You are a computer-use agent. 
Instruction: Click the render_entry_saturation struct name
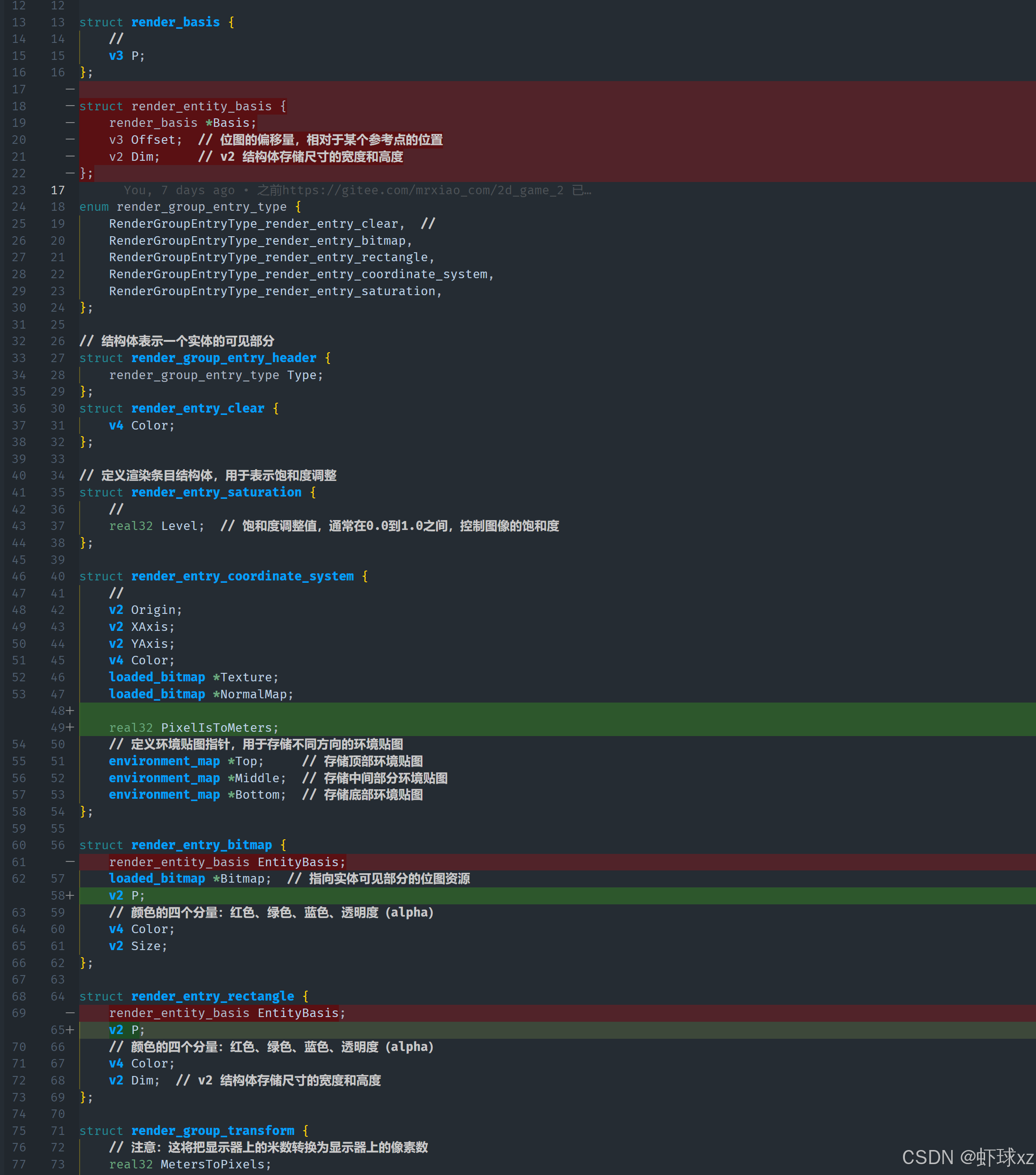point(216,492)
